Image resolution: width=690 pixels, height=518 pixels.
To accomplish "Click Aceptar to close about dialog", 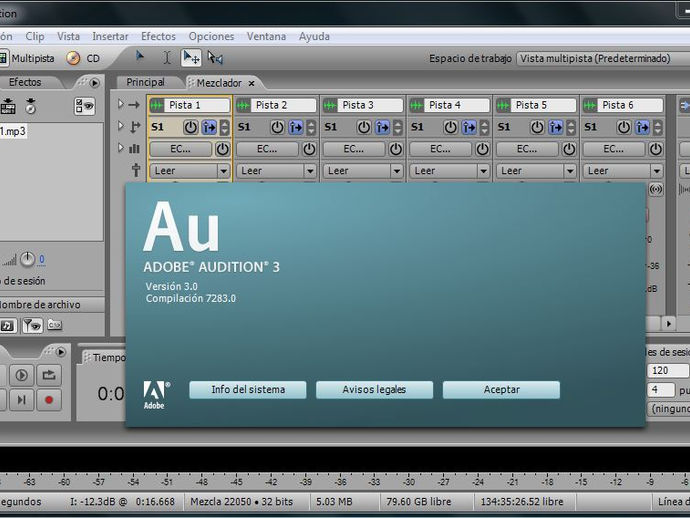I will tap(501, 390).
